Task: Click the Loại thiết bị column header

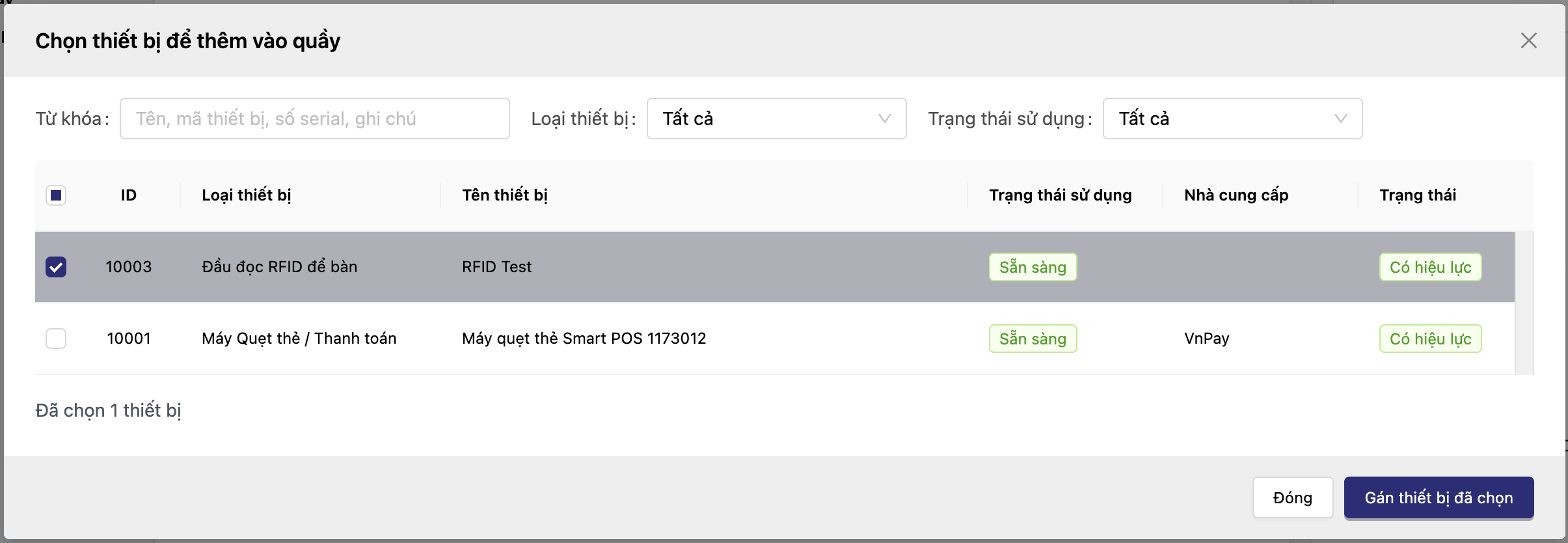Action: 247,195
